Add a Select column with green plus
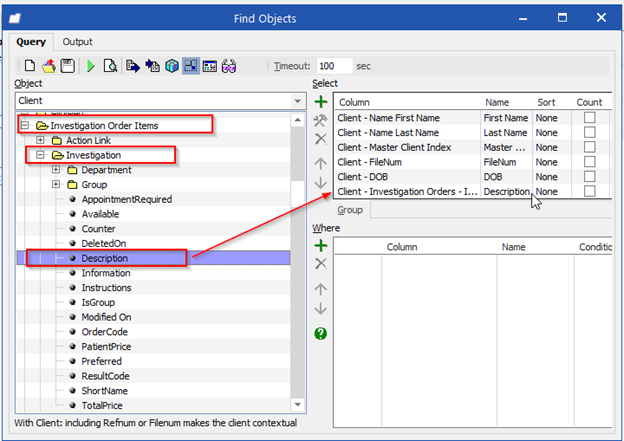Screen dimensions: 624x441 coord(321,102)
